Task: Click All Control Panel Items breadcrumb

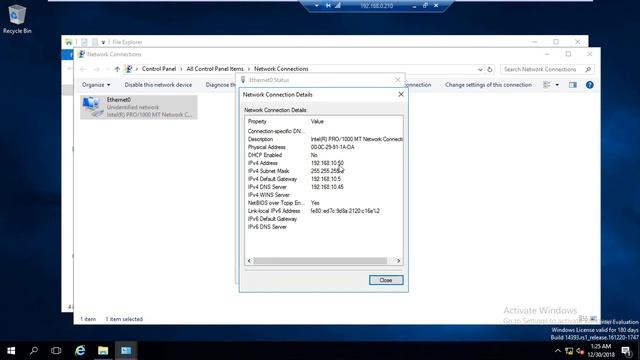Action: [215, 69]
